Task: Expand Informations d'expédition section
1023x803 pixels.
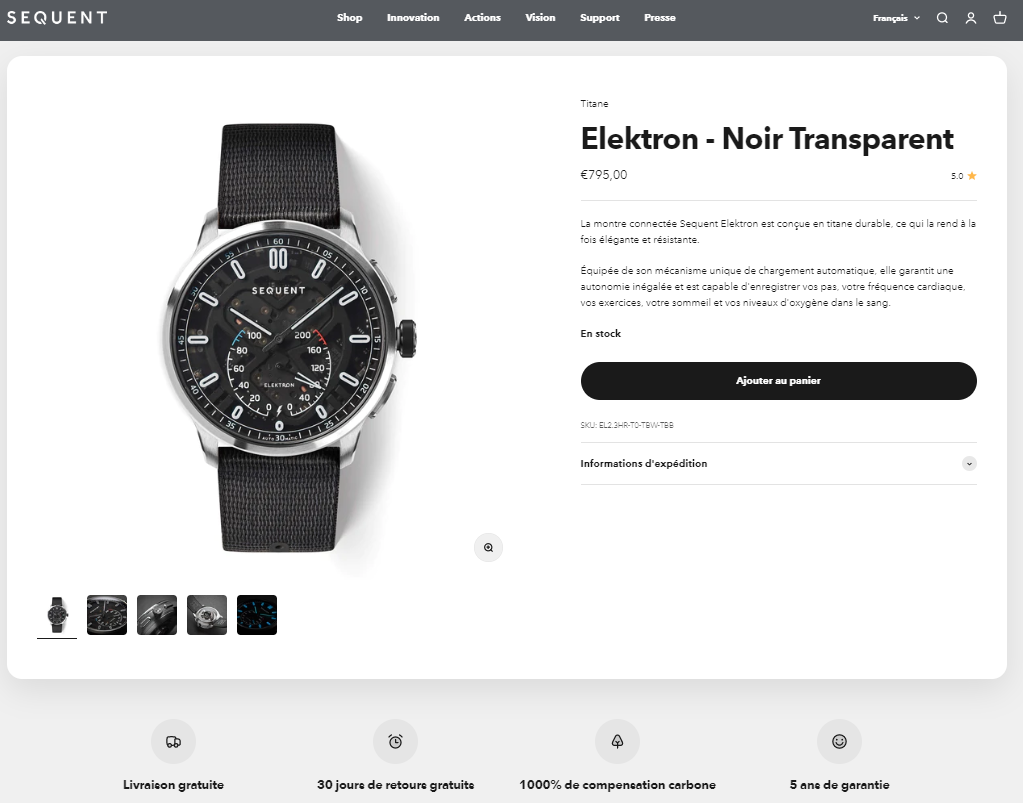Action: (x=778, y=464)
